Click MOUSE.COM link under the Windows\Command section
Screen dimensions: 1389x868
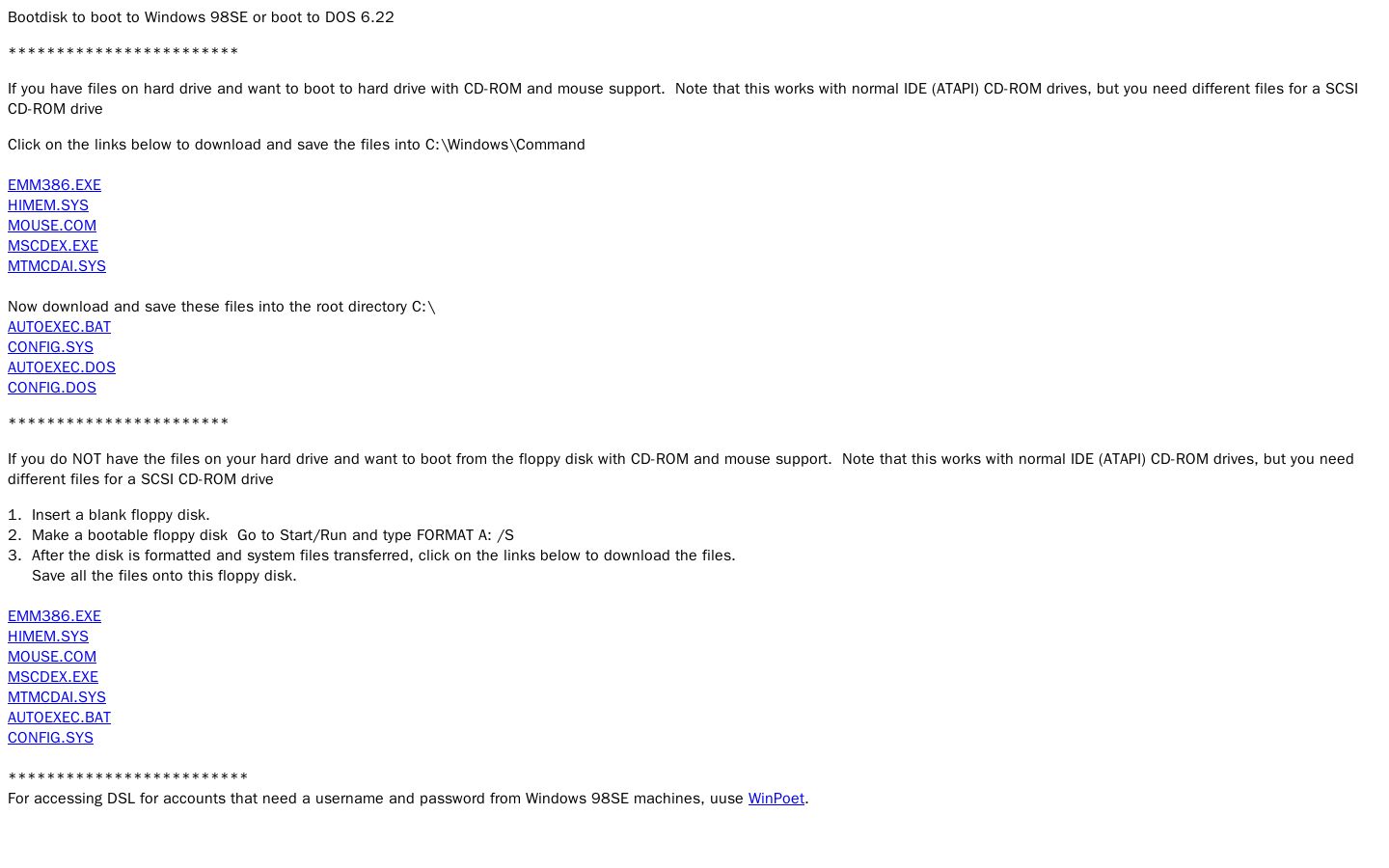(52, 226)
